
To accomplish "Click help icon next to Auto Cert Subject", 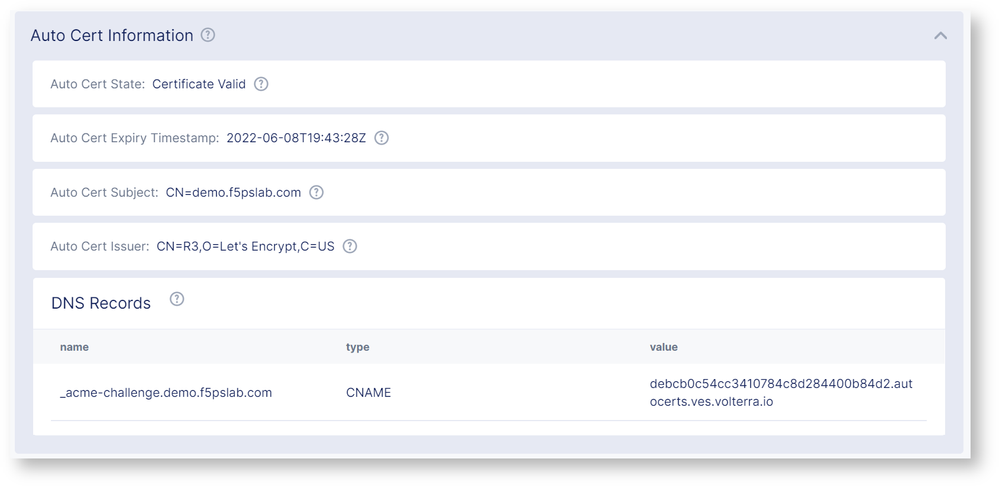I will 316,192.
